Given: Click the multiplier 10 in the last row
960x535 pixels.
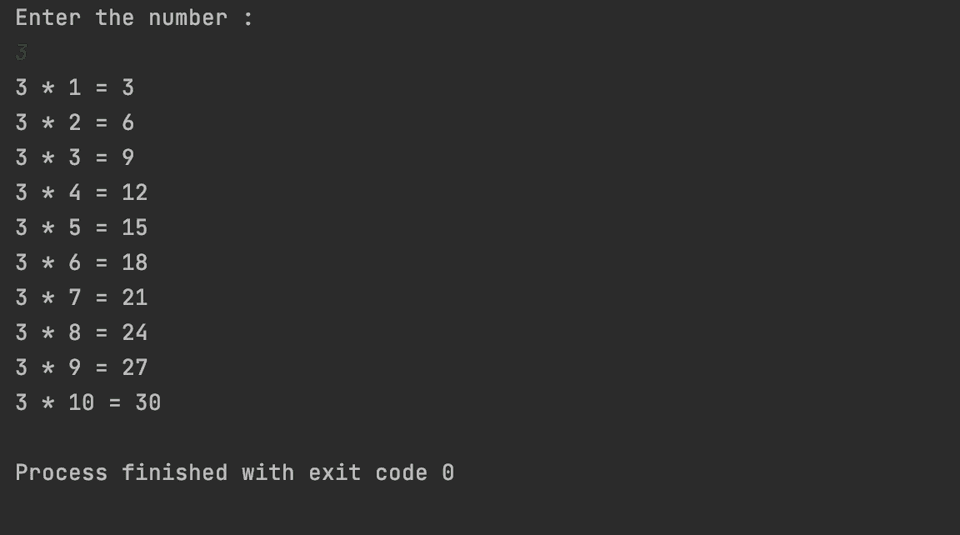Looking at the screenshot, I should coord(81,403).
